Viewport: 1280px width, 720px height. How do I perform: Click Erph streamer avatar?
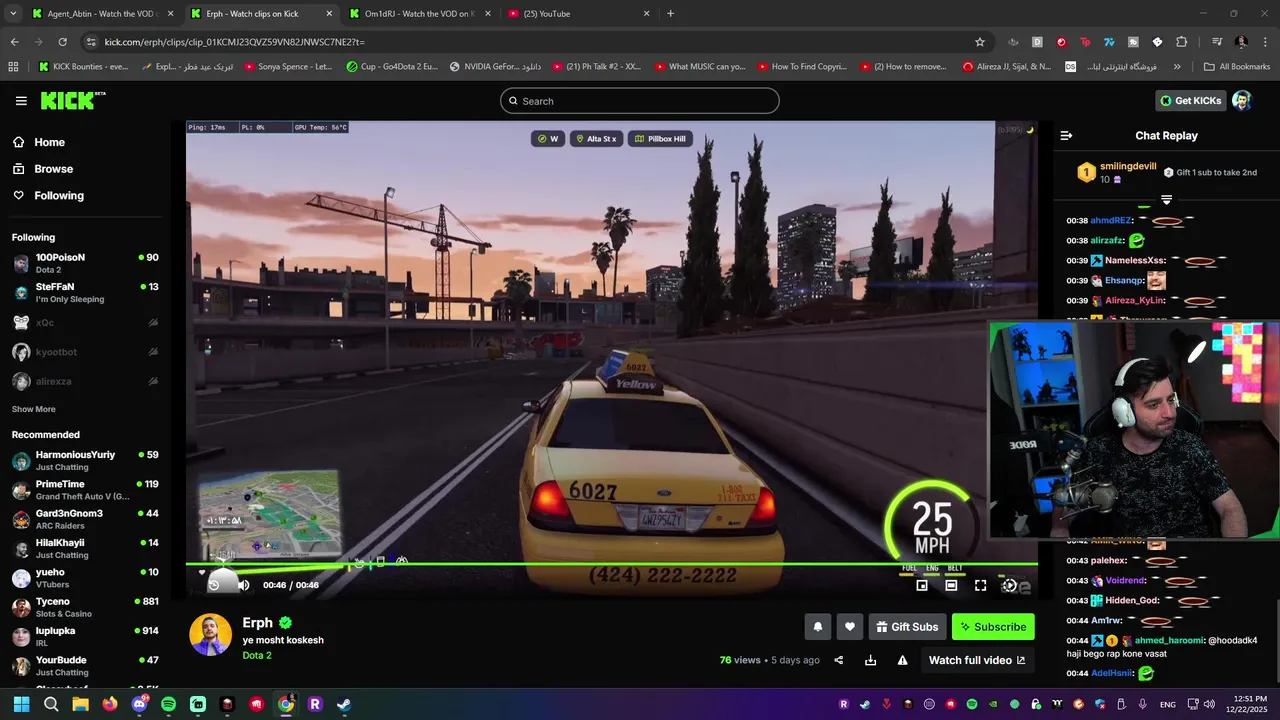coord(211,635)
